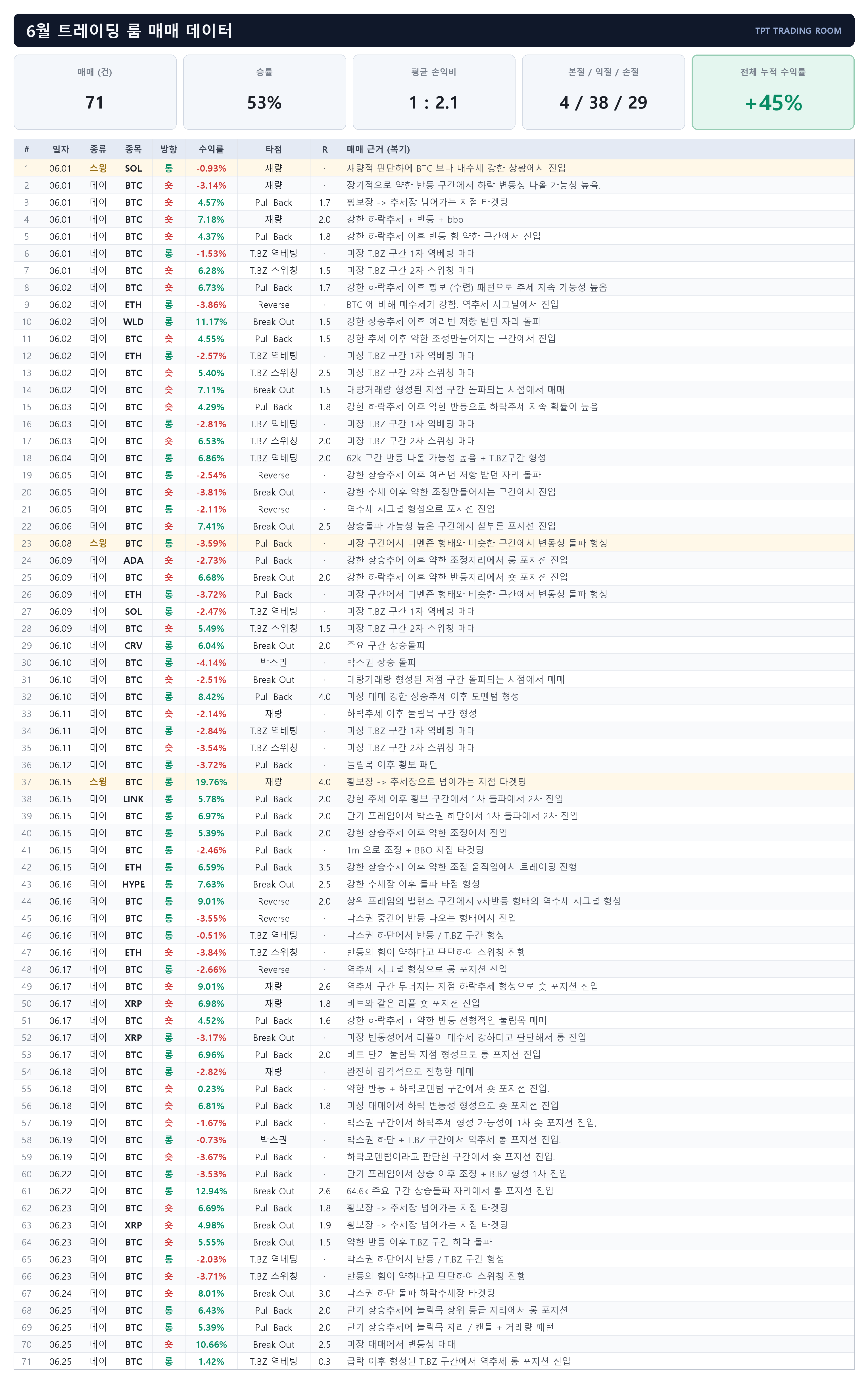Click the 11.17% return cell
The image size is (868, 1383).
point(211,322)
